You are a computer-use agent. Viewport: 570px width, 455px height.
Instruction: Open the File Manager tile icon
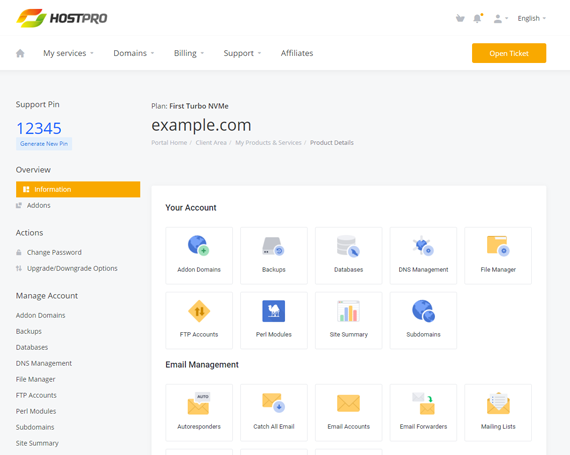(498, 246)
